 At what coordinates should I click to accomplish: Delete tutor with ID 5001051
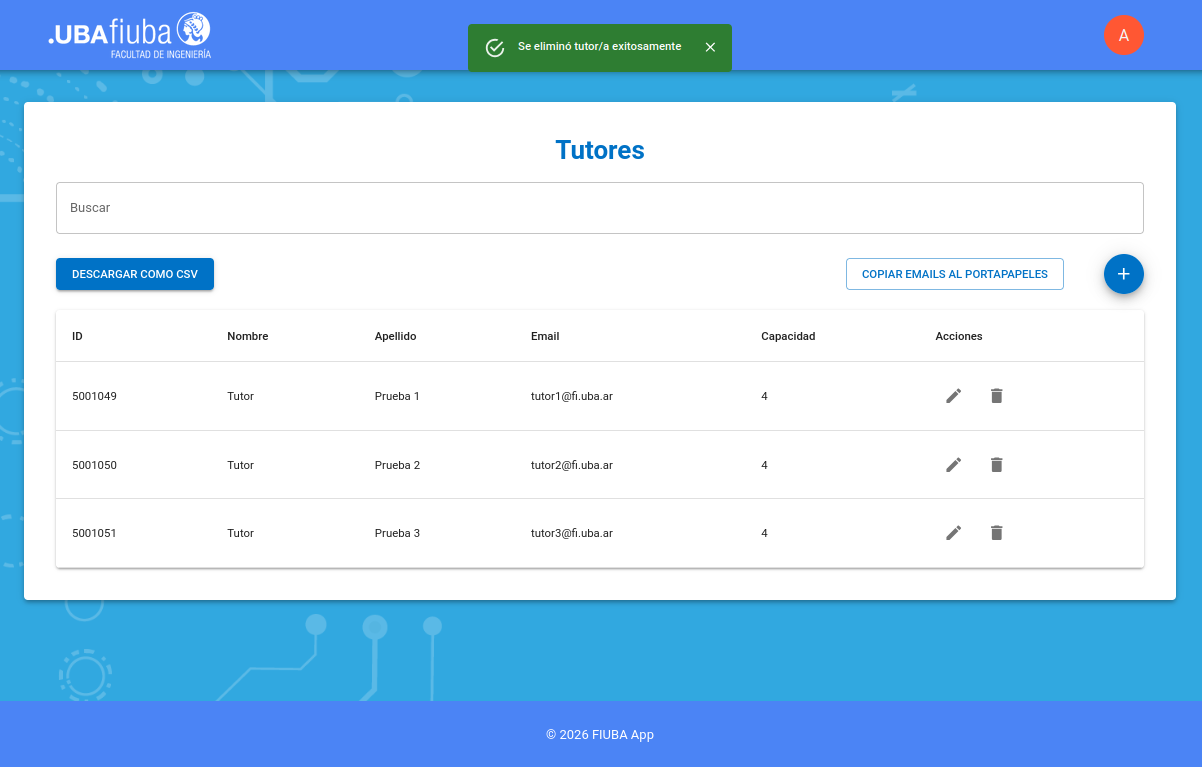[x=996, y=533]
